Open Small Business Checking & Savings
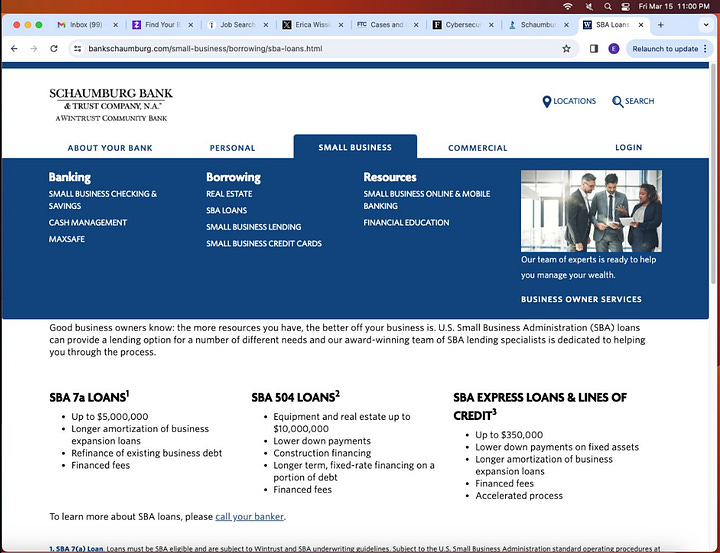720x553 pixels. click(103, 200)
